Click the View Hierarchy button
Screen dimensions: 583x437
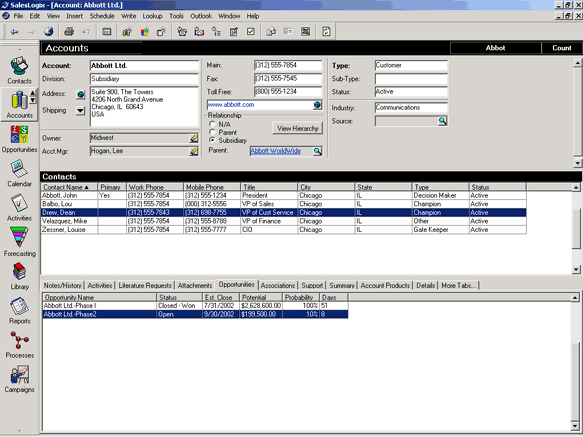point(298,128)
